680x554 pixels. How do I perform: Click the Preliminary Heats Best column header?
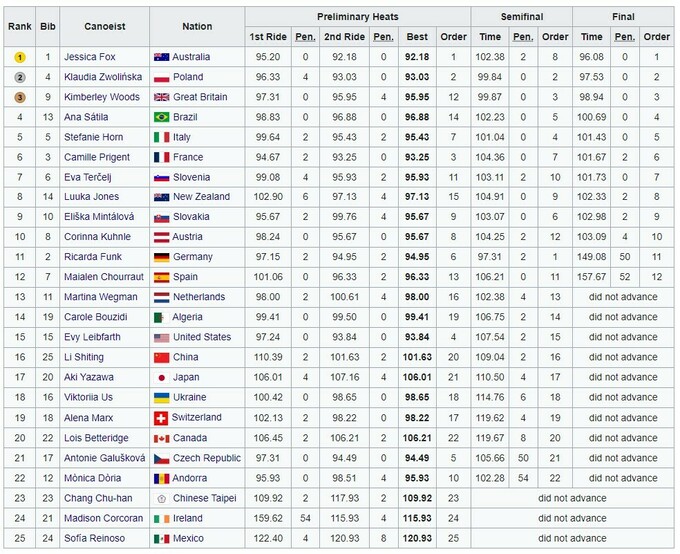(417, 37)
